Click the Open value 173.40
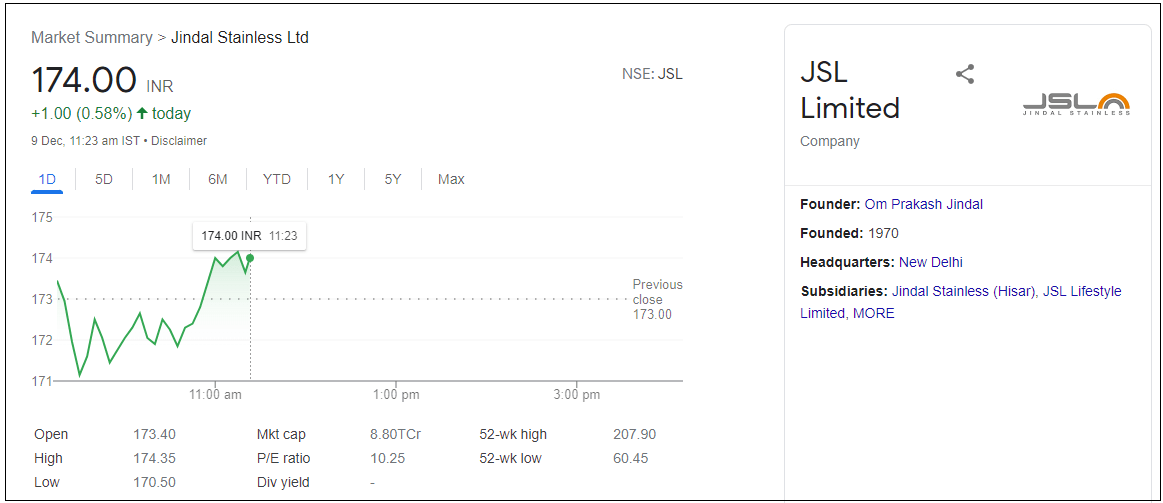 coord(154,435)
